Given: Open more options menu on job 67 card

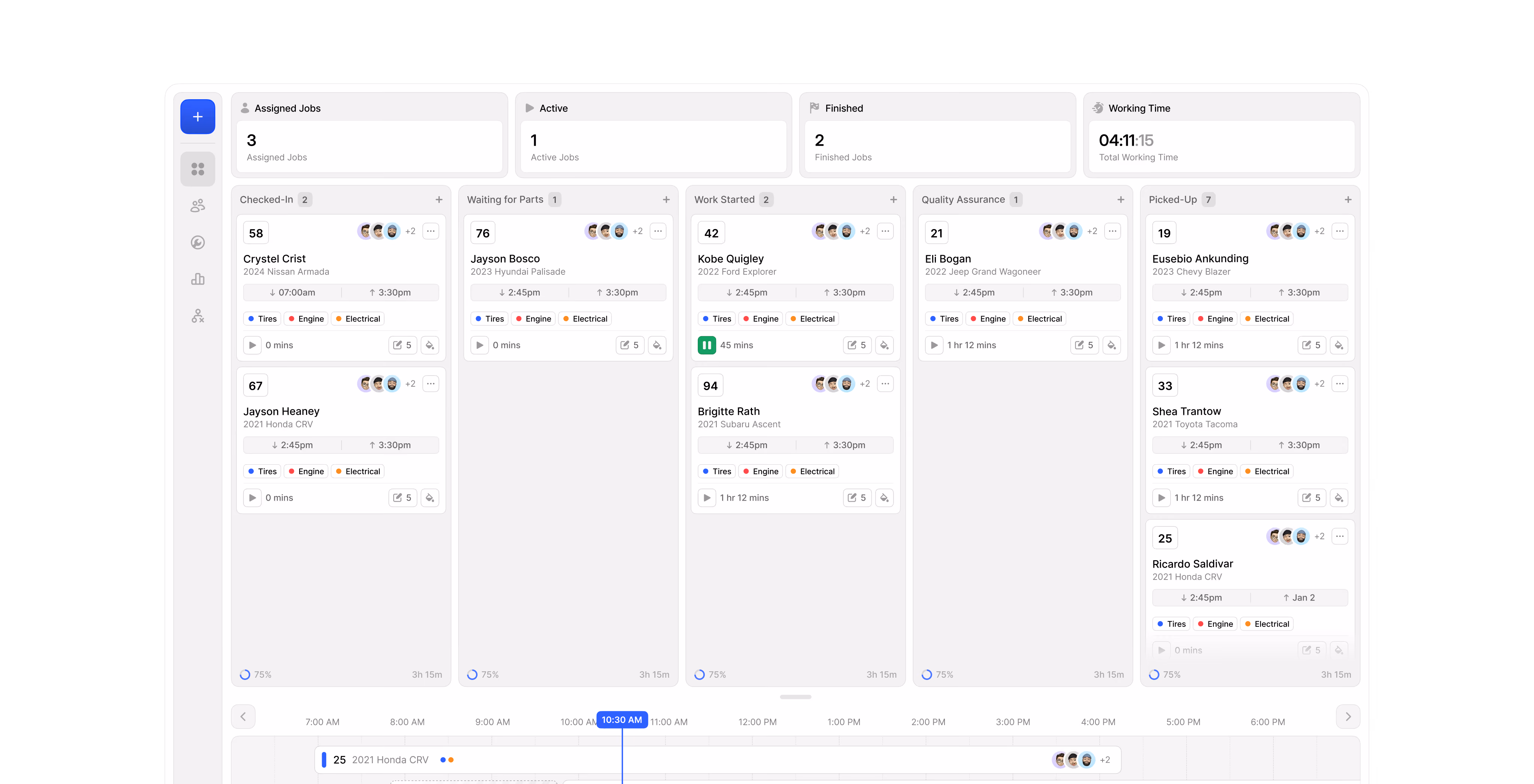Looking at the screenshot, I should [431, 383].
